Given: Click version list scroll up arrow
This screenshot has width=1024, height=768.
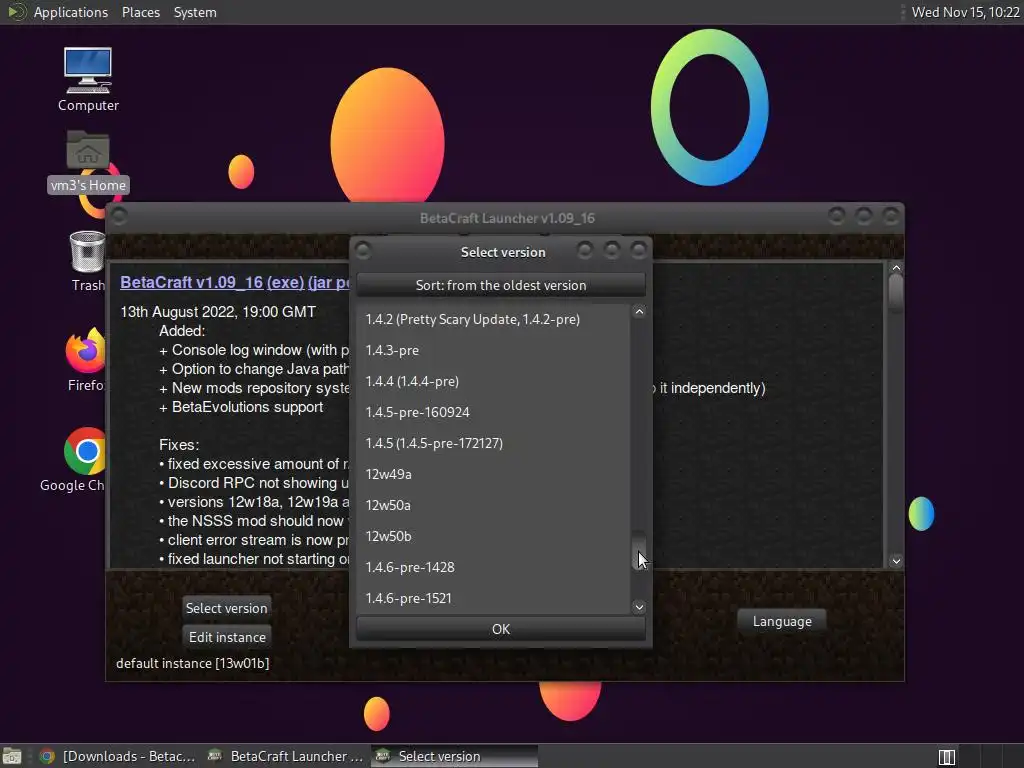Looking at the screenshot, I should tap(639, 312).
